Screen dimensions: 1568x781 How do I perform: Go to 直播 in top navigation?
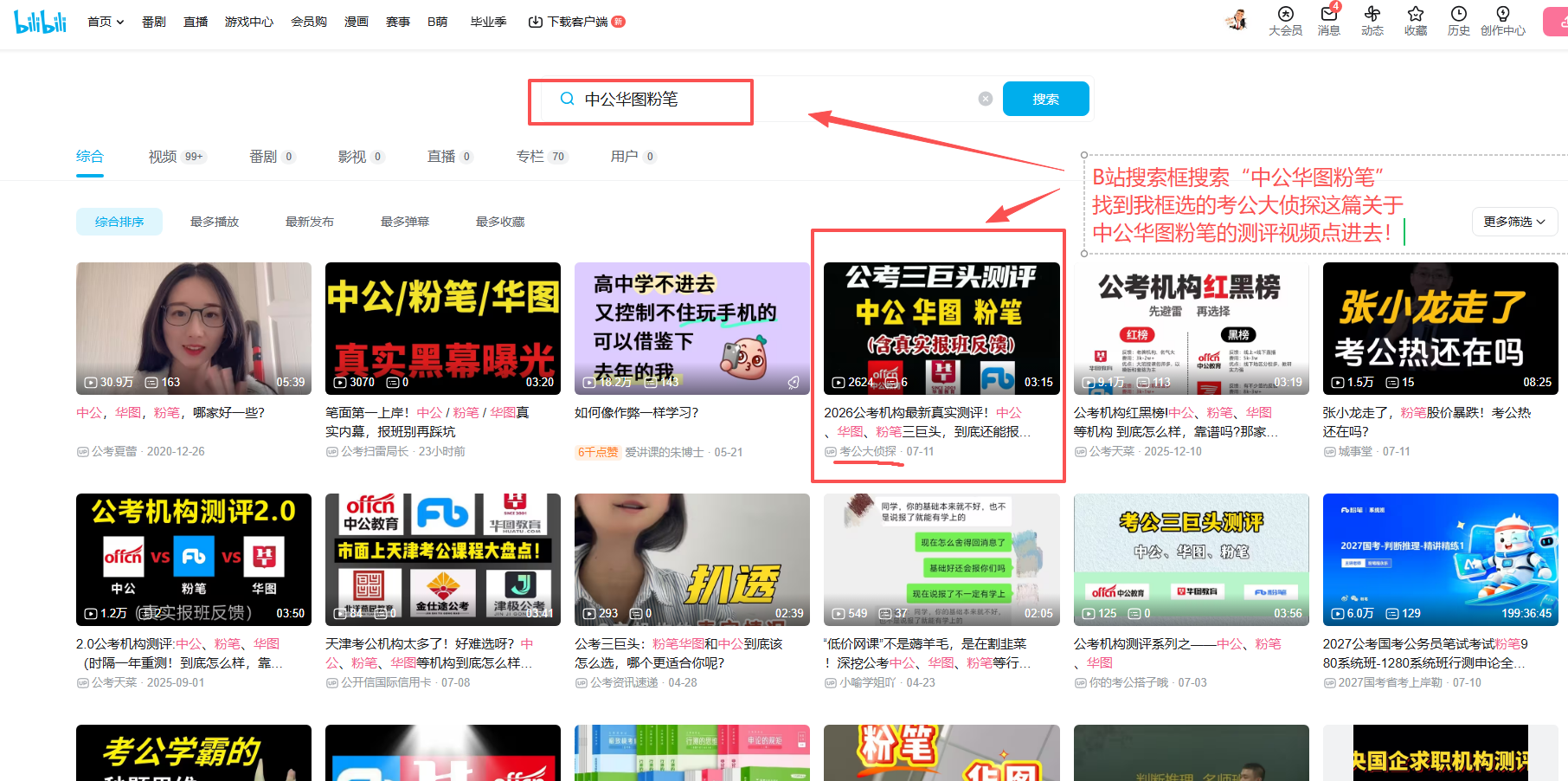tap(196, 22)
